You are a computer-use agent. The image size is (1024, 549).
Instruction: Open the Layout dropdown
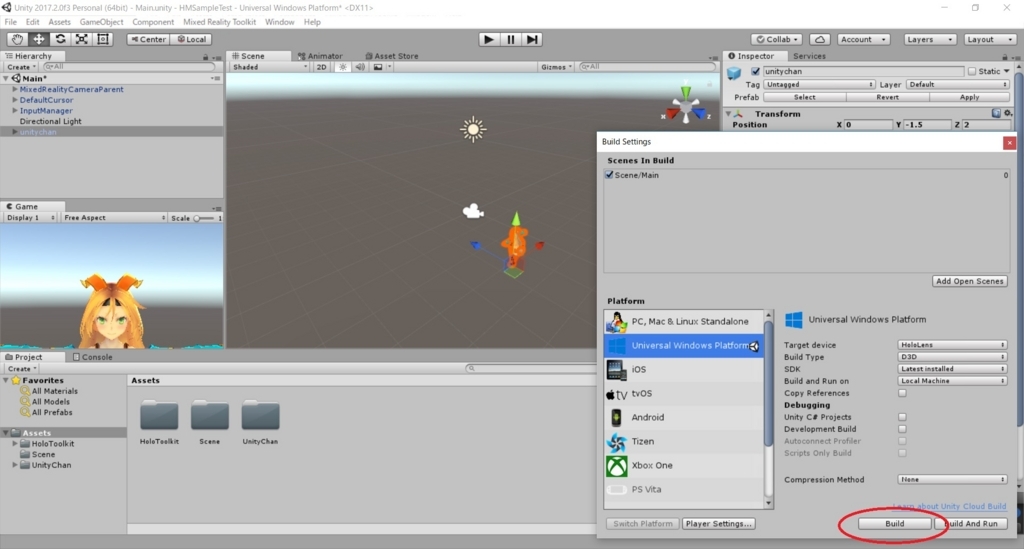click(989, 39)
